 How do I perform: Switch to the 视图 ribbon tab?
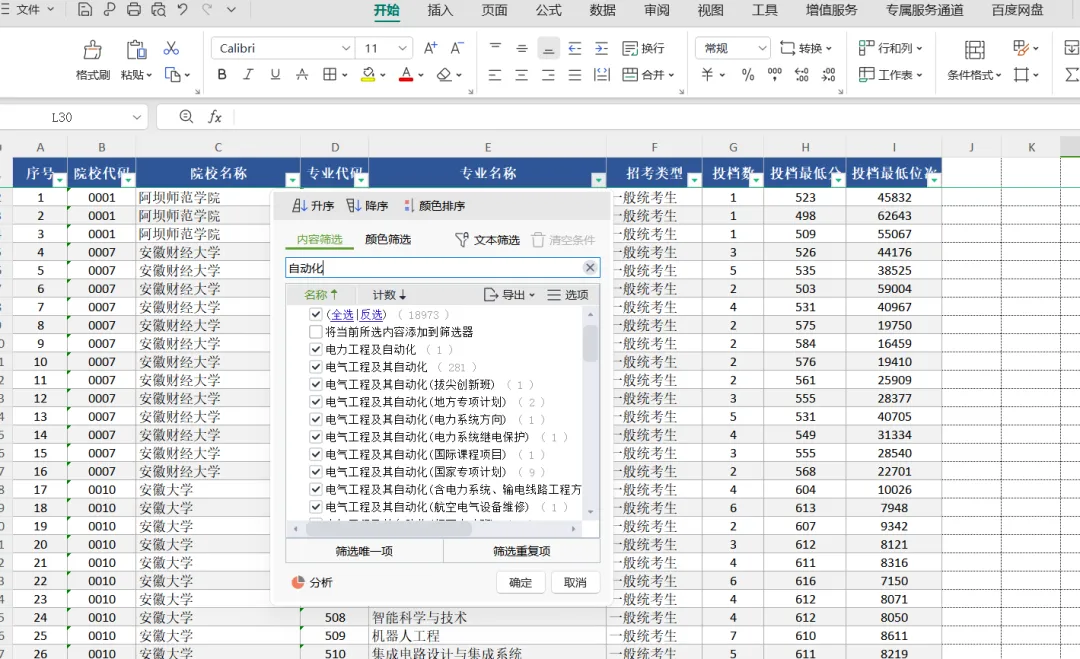710,10
